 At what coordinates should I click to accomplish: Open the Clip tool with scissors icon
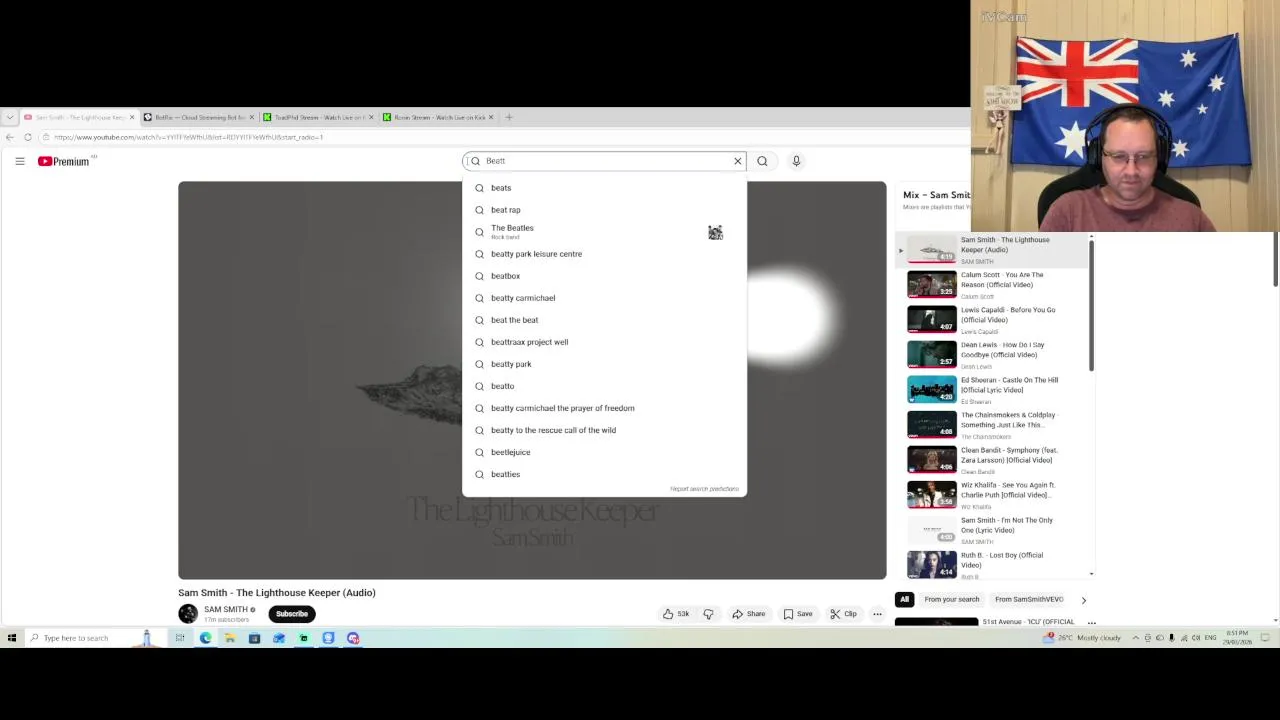[843, 614]
